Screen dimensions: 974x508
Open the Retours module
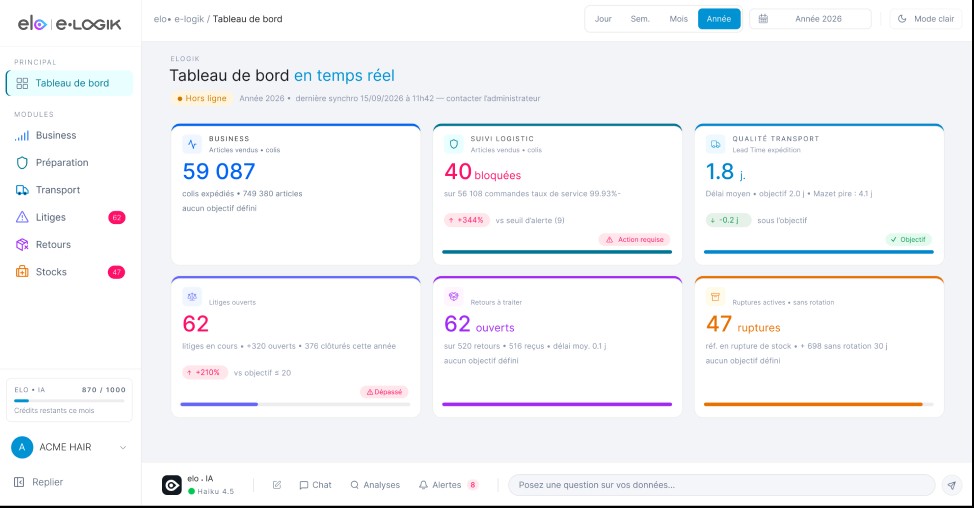(70, 245)
